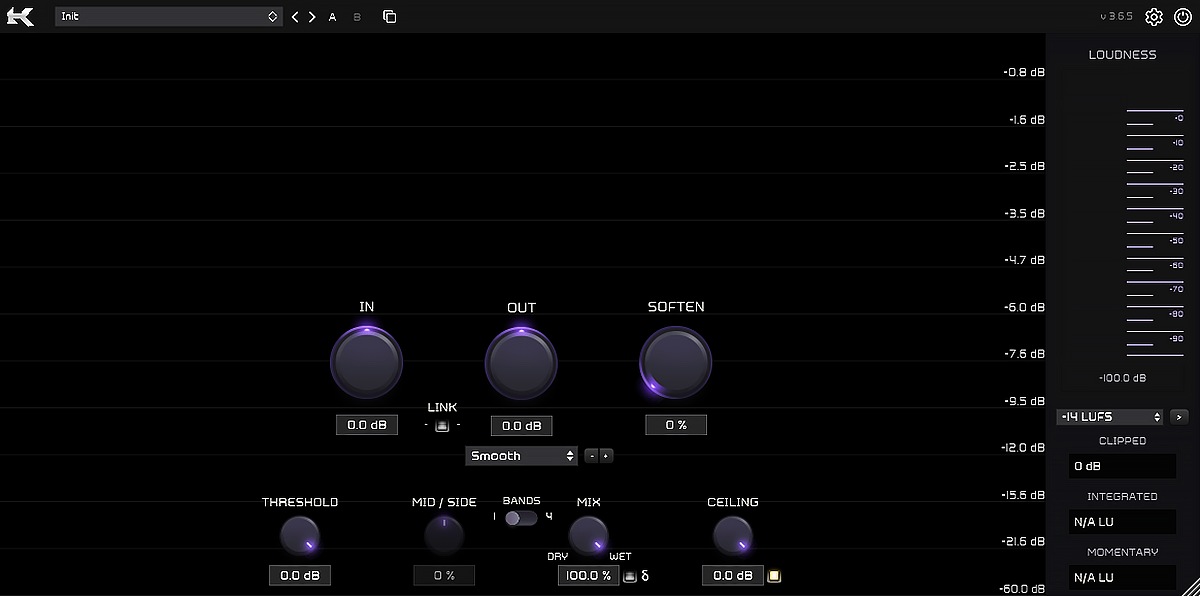Open the Smooth clipping mode dropdown

click(521, 456)
